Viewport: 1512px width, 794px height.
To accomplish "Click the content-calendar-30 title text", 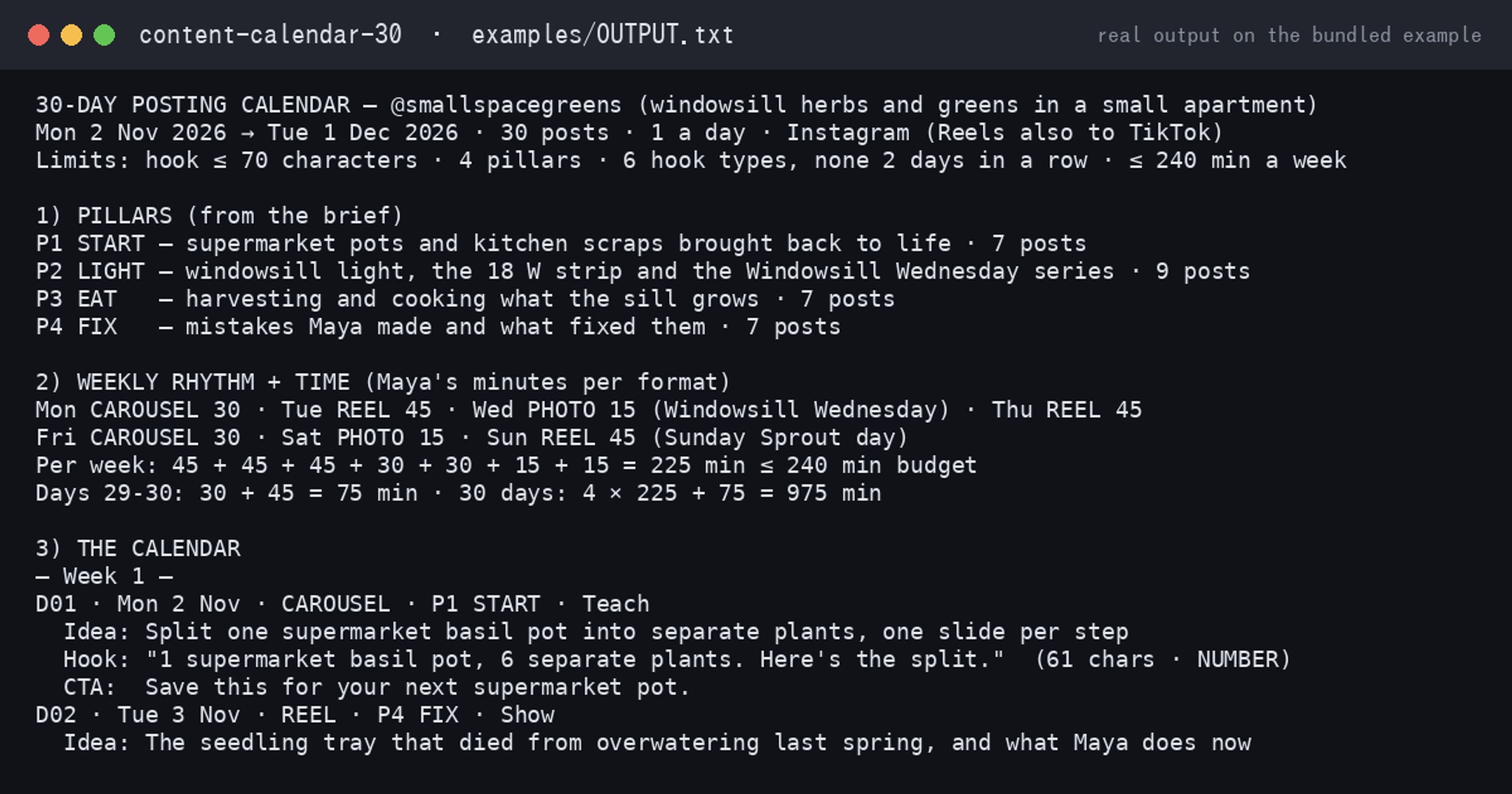I will pos(271,35).
